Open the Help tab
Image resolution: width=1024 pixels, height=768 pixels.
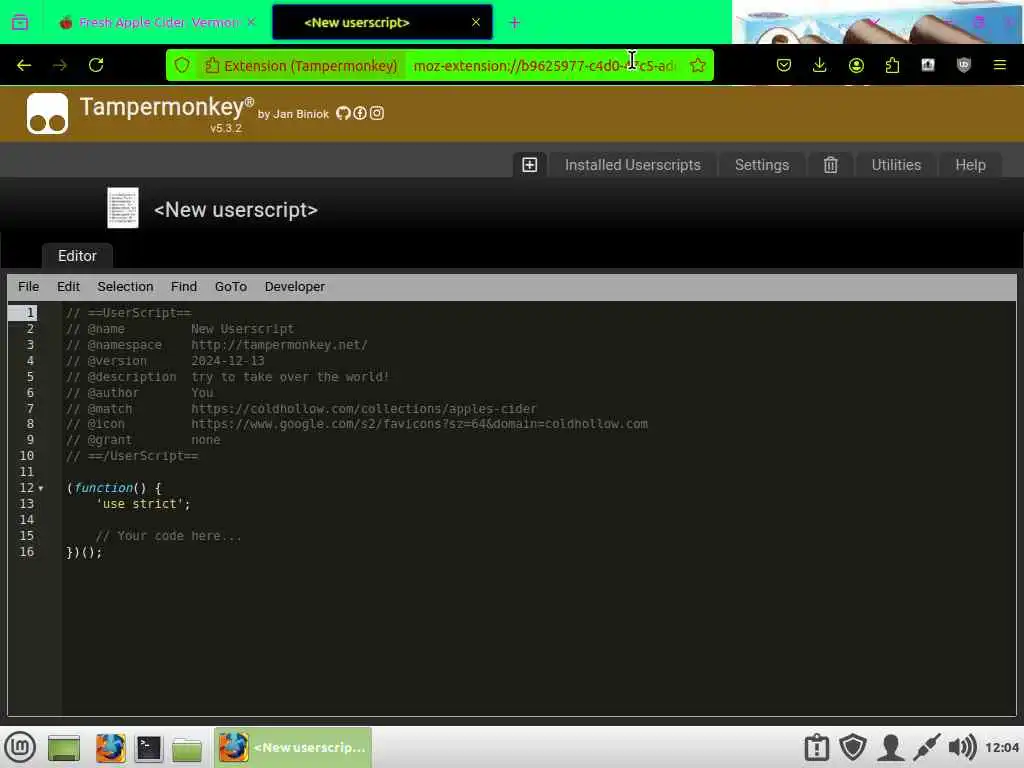click(x=970, y=165)
